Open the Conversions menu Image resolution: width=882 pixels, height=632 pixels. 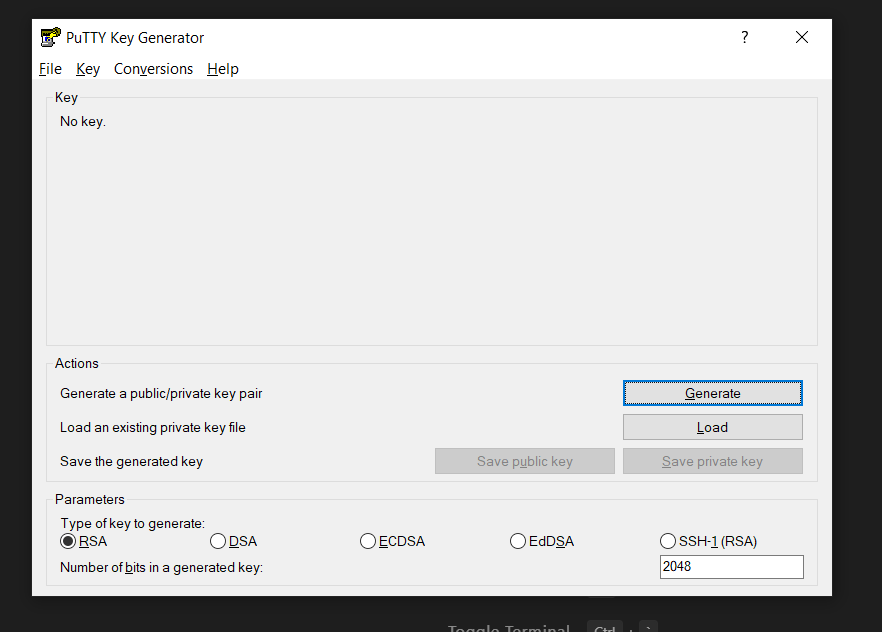click(x=153, y=68)
